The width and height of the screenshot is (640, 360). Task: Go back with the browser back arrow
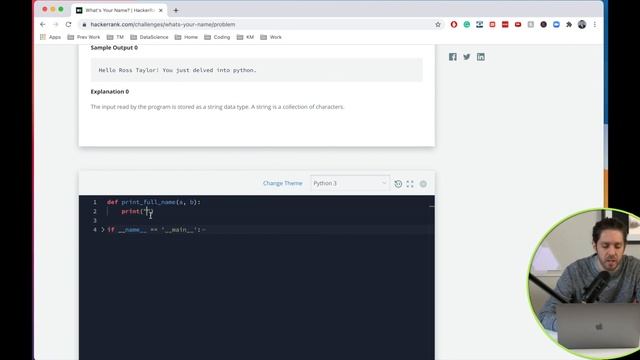click(42, 24)
